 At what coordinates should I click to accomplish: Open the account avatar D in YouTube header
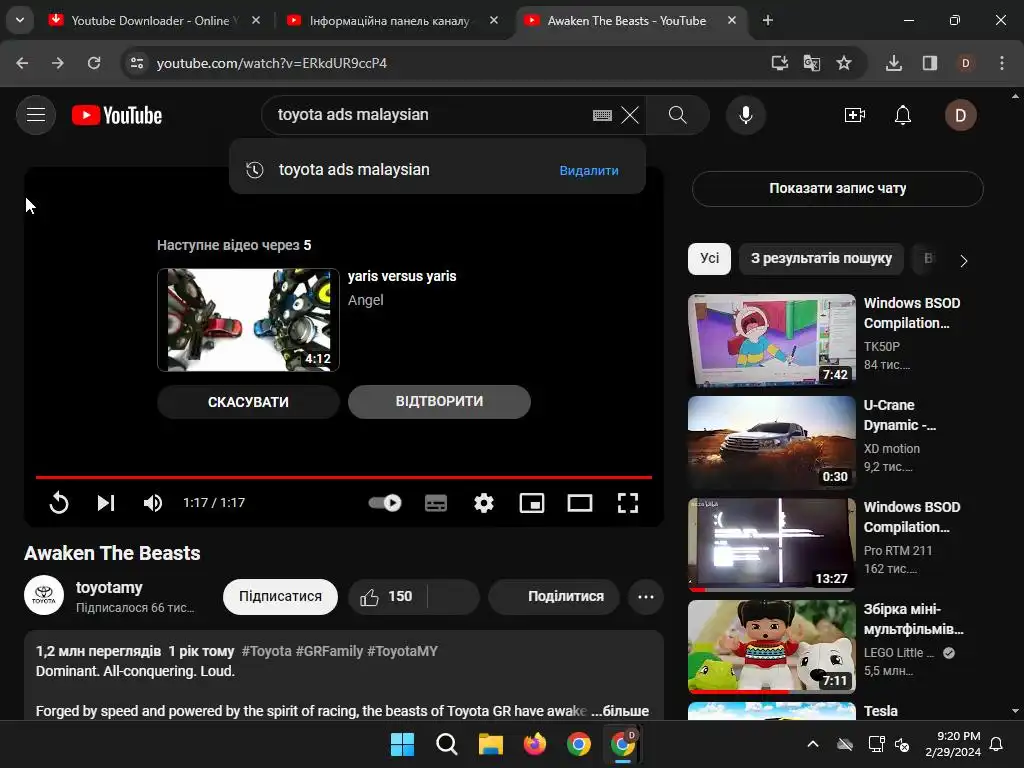pyautogui.click(x=961, y=116)
